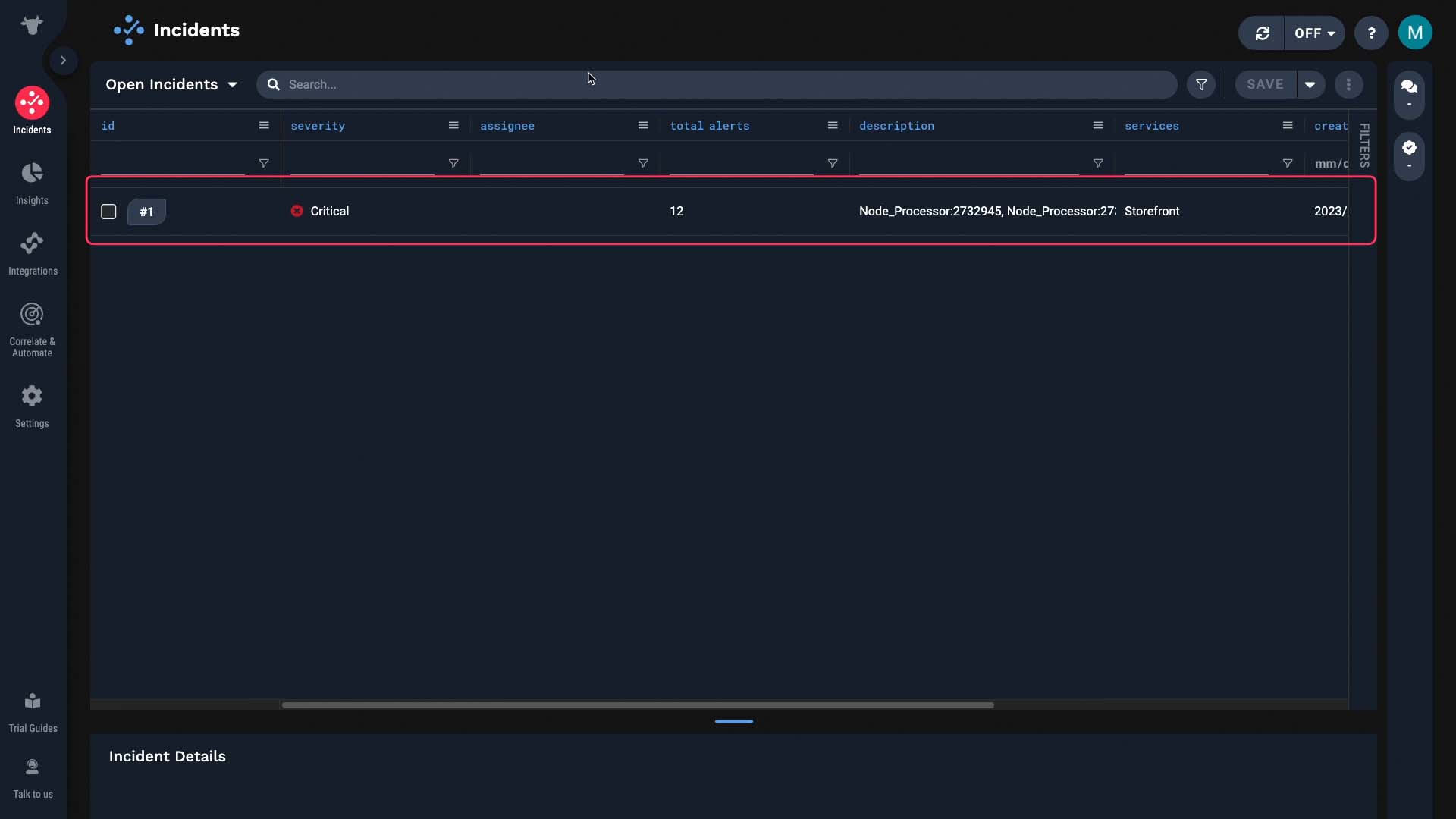Click the Incidents navigation icon
This screenshot has width=1456, height=819.
[32, 102]
